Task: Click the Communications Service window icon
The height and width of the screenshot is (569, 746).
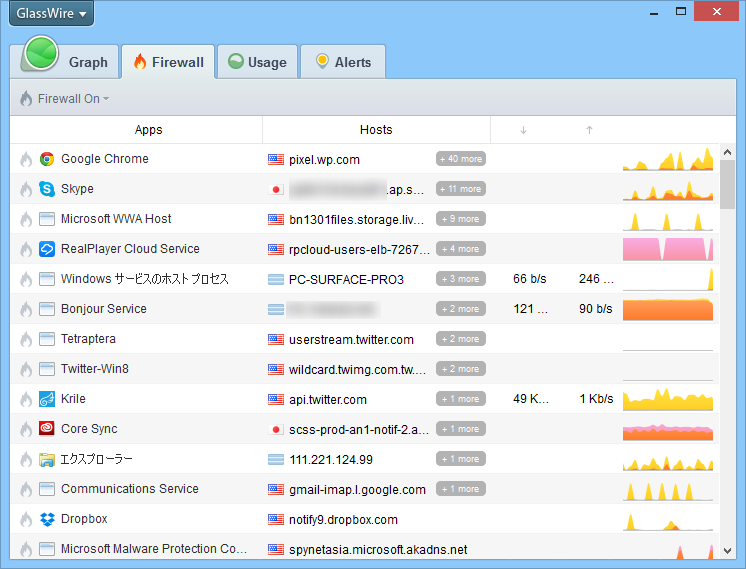Action: tap(47, 489)
